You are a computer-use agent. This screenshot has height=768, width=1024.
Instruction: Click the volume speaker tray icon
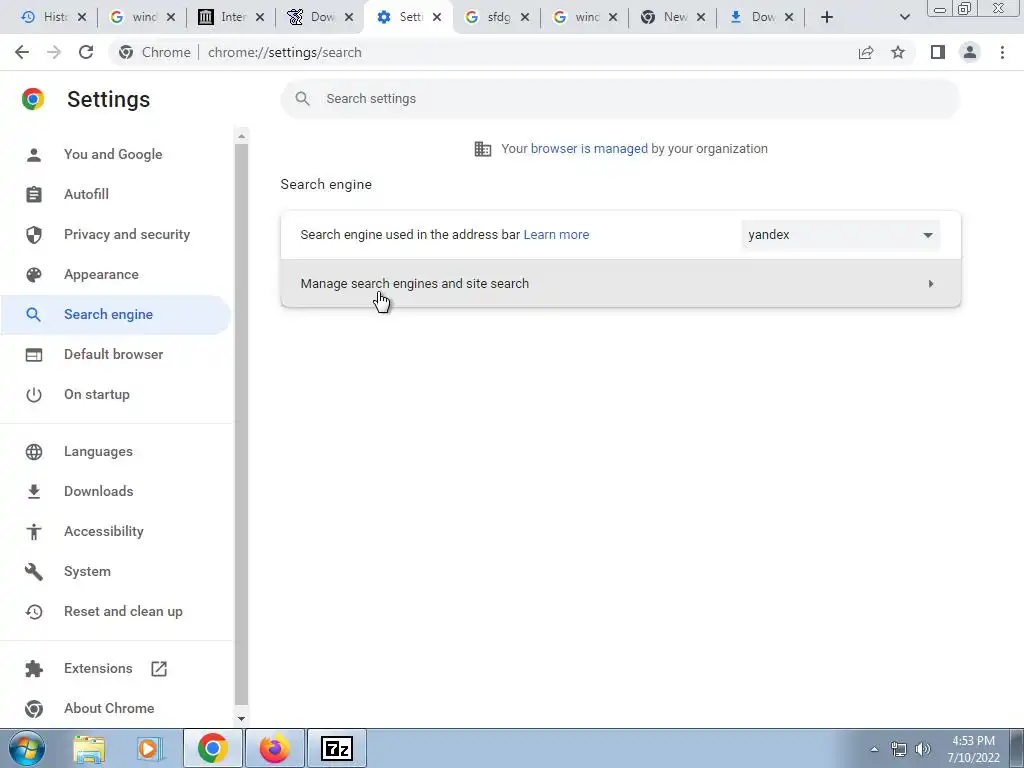click(x=922, y=749)
